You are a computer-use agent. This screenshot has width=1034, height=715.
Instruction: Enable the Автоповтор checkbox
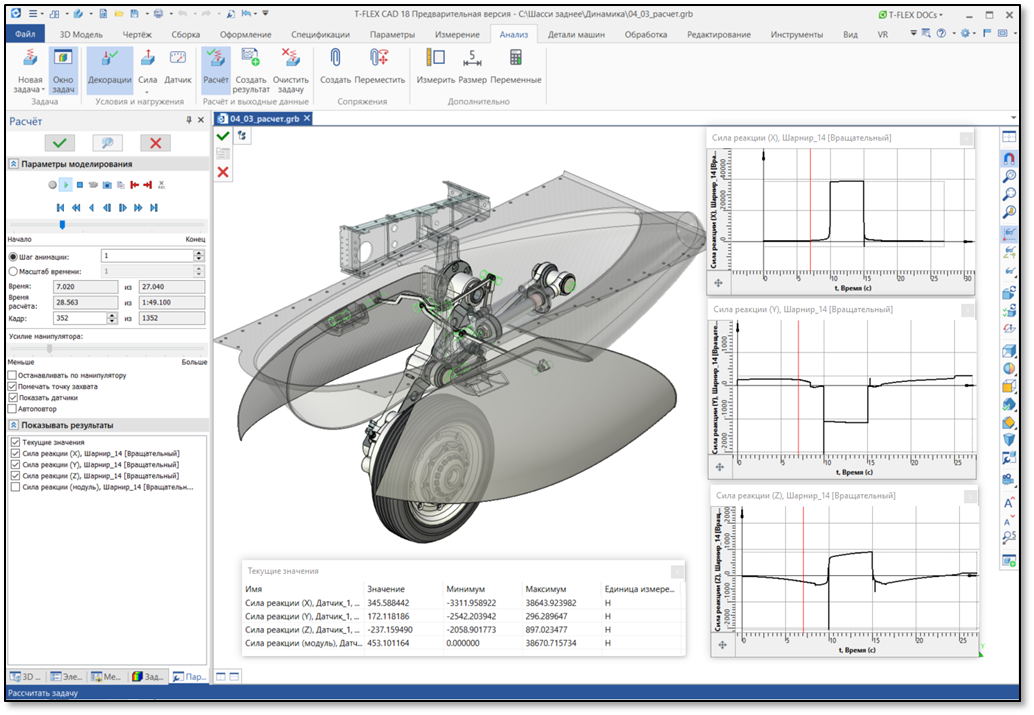tap(12, 408)
